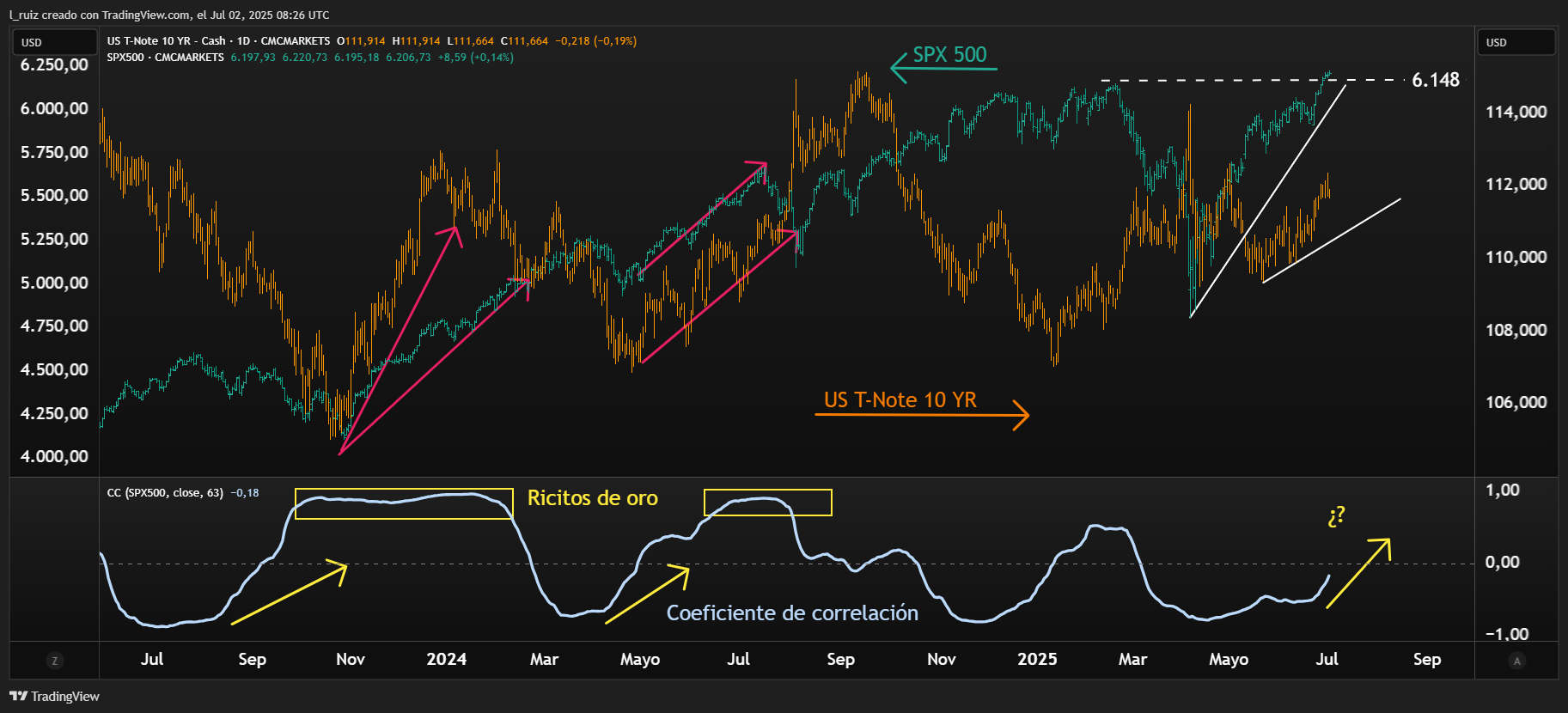Click the Z timezone button at bottom left

tap(55, 661)
